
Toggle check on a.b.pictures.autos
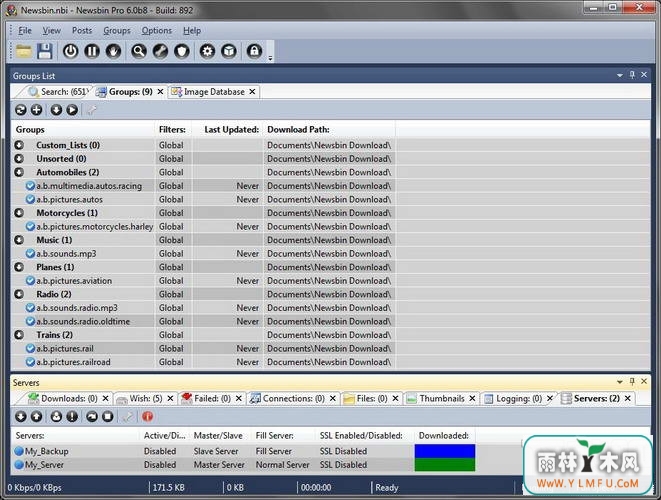[x=30, y=199]
